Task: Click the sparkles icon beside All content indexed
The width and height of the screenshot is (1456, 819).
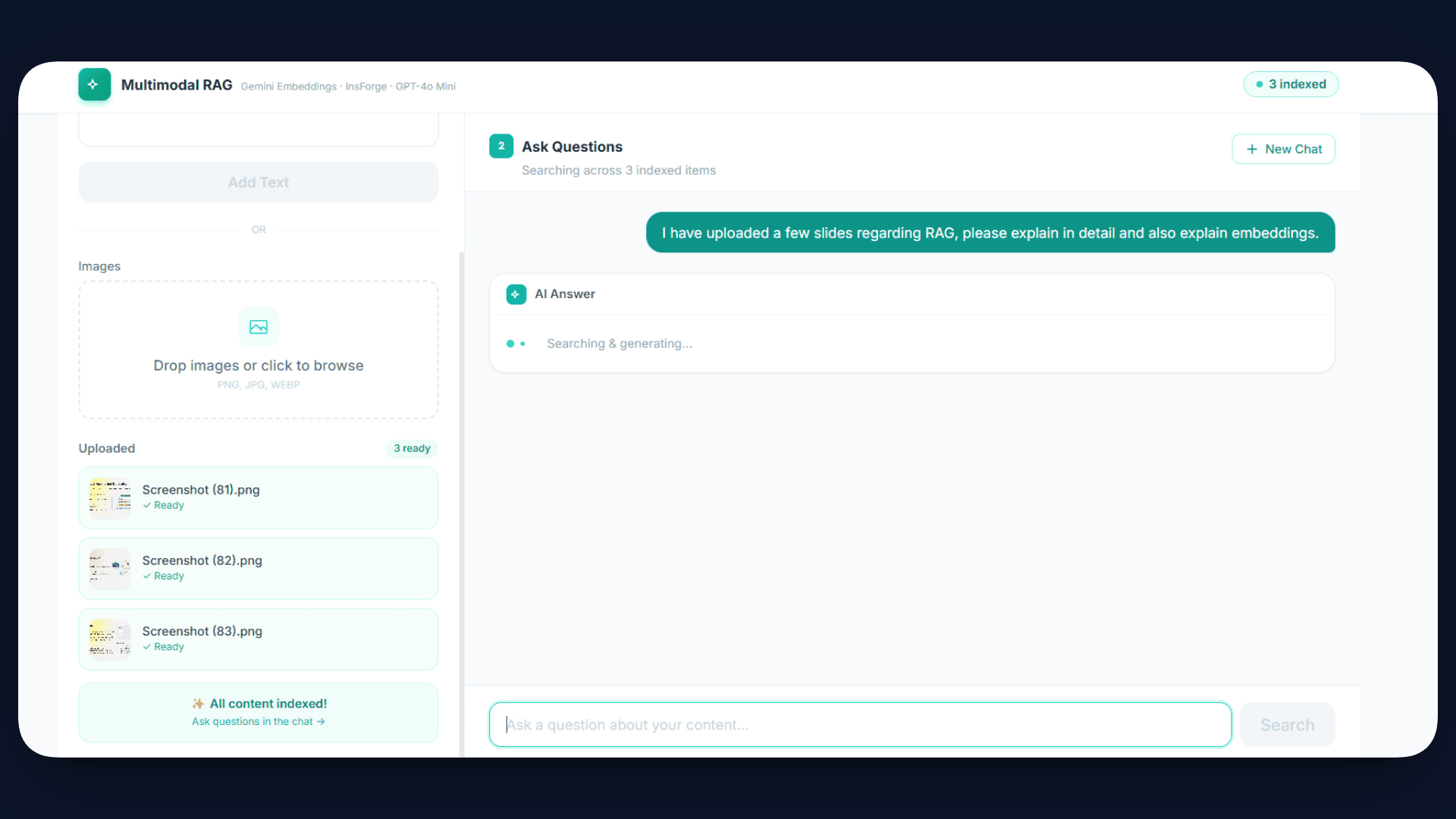Action: [198, 704]
